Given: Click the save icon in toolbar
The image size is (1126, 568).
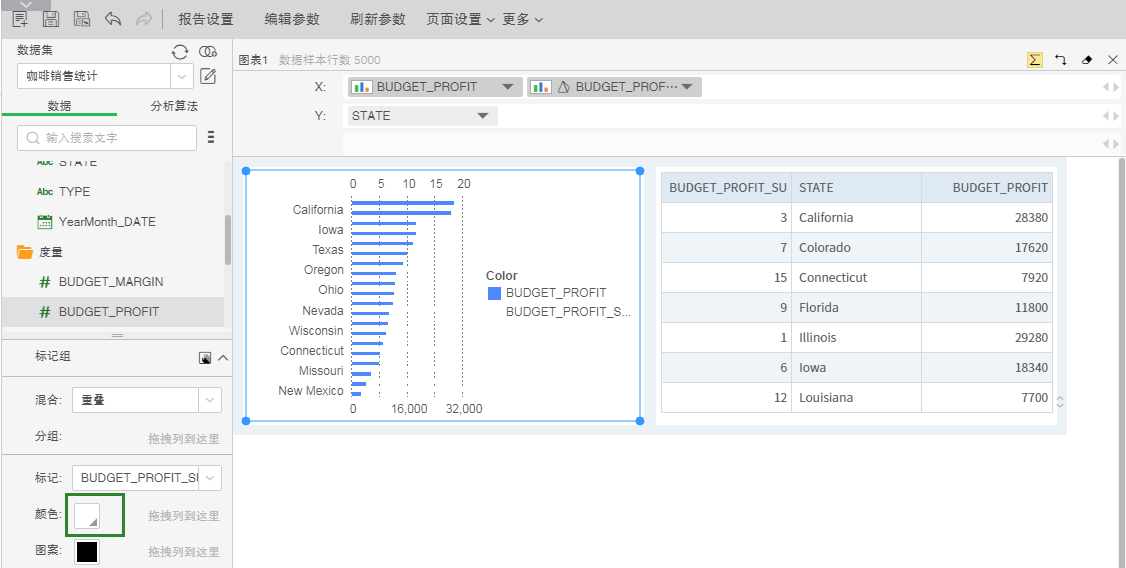Looking at the screenshot, I should pyautogui.click(x=51, y=19).
